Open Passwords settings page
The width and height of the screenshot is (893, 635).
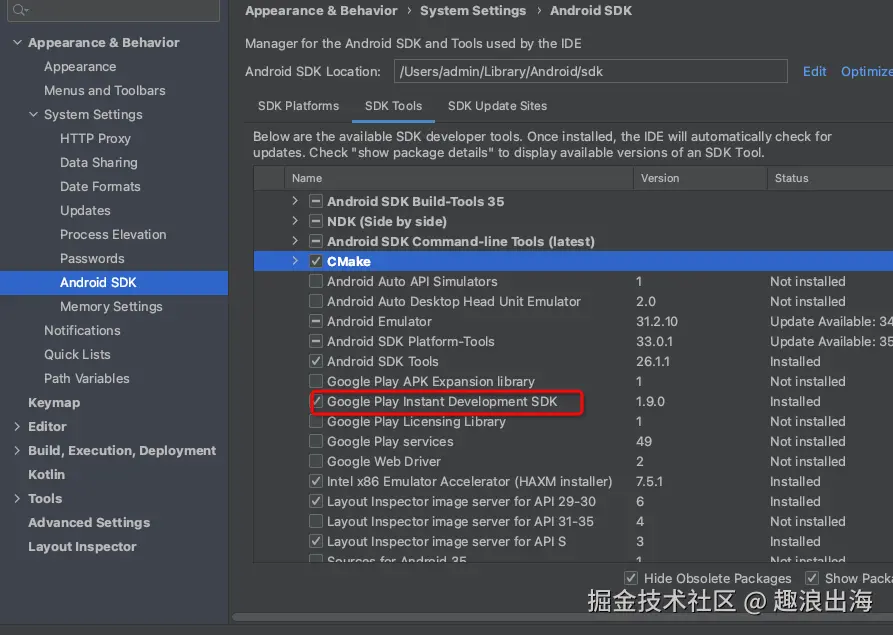pos(92,258)
